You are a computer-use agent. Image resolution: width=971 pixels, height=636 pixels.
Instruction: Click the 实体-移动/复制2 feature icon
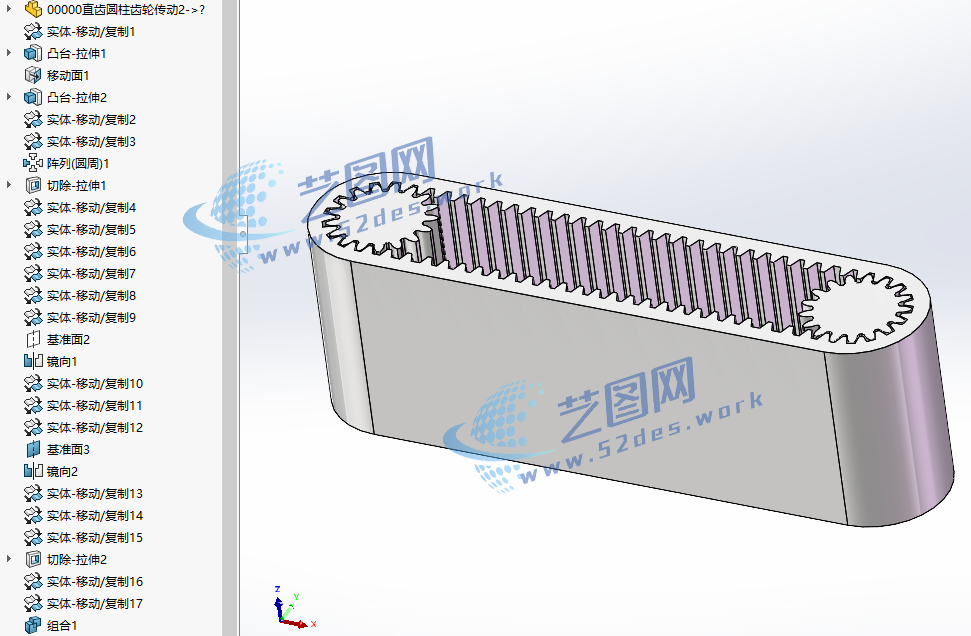click(x=33, y=120)
